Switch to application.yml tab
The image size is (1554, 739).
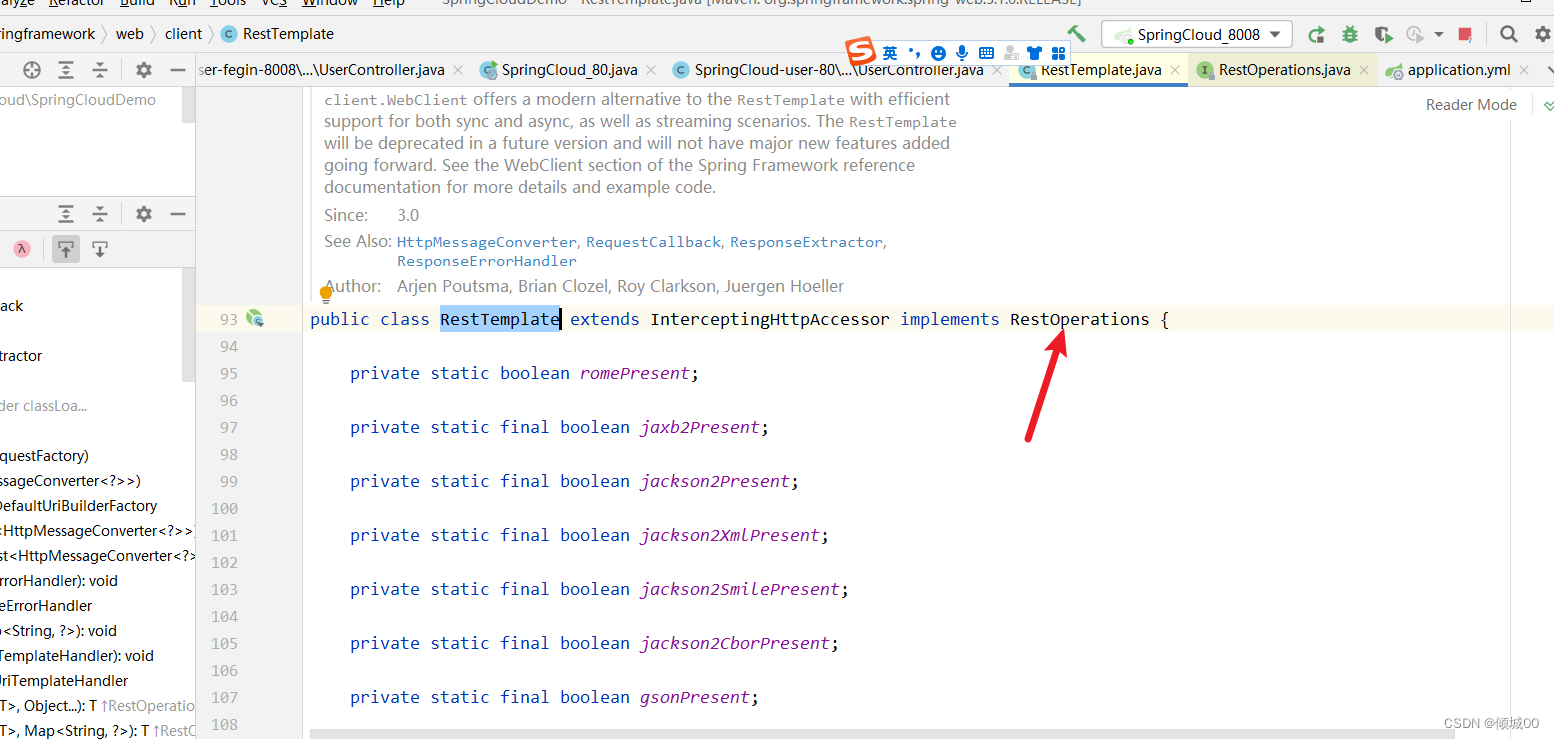pyautogui.click(x=1459, y=70)
